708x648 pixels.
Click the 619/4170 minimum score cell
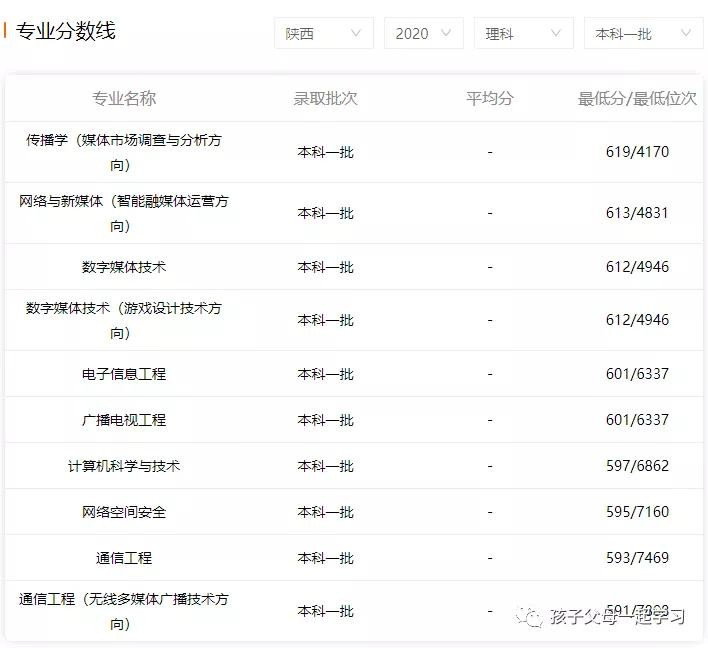(x=637, y=152)
